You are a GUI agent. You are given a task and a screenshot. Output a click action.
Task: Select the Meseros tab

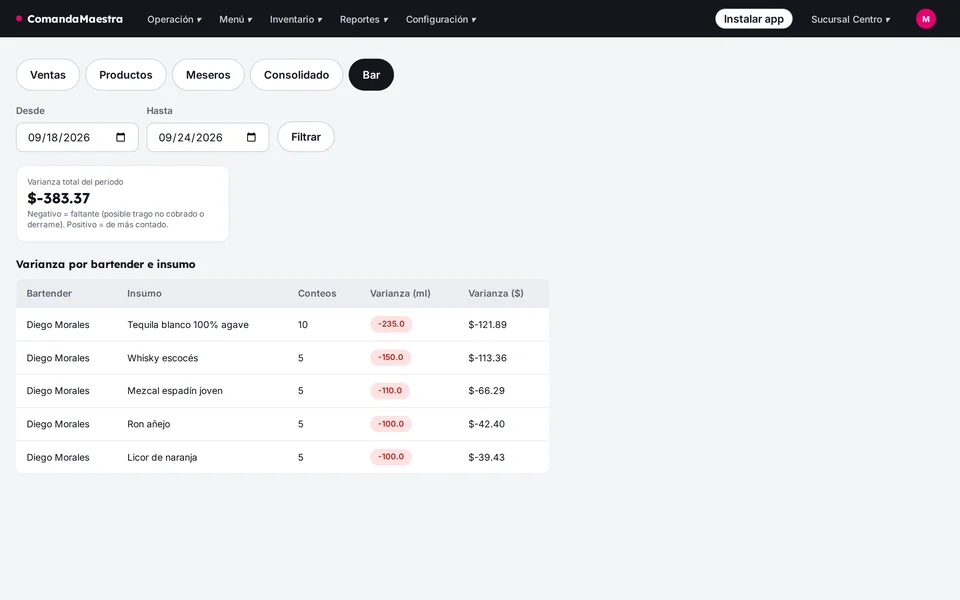tap(208, 75)
